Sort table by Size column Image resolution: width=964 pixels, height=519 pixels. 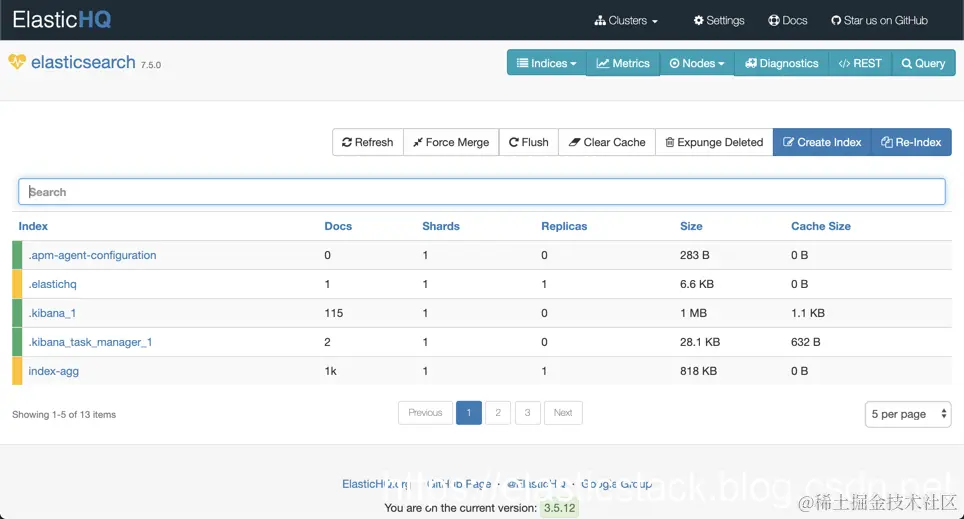coord(691,226)
